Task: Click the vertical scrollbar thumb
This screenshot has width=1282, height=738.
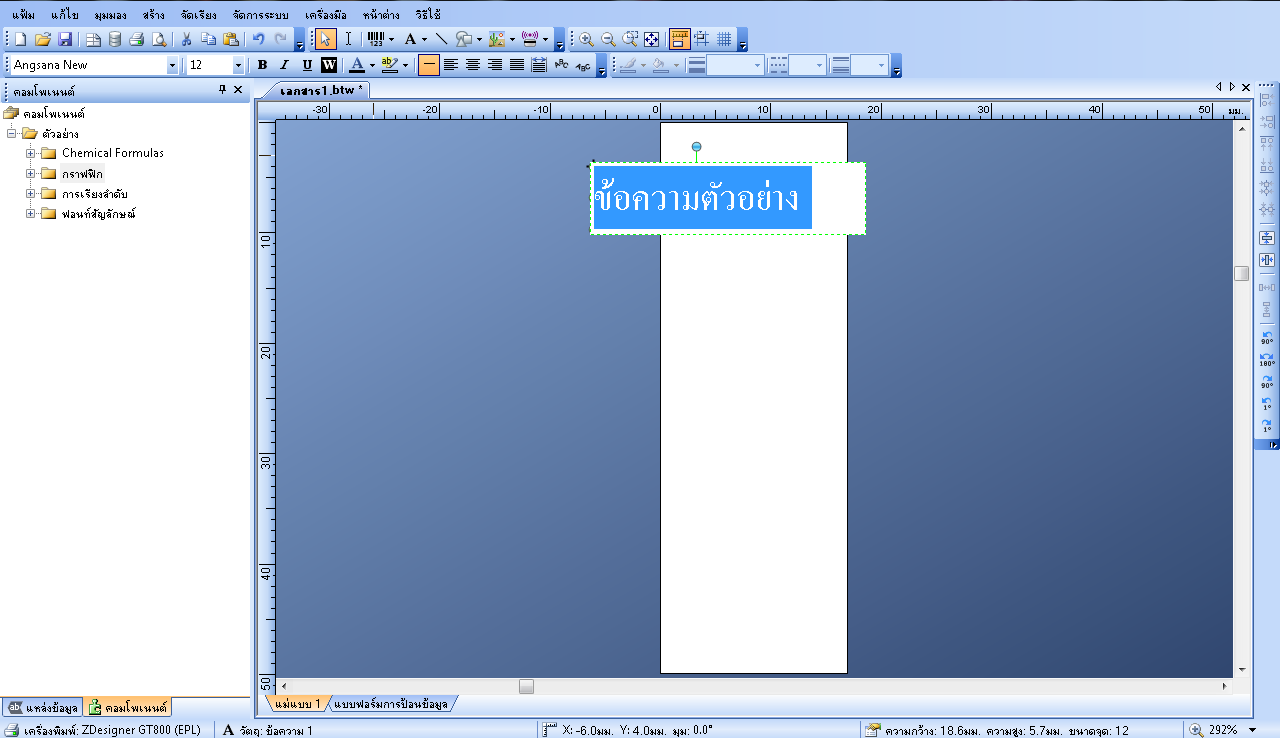Action: coord(1241,273)
